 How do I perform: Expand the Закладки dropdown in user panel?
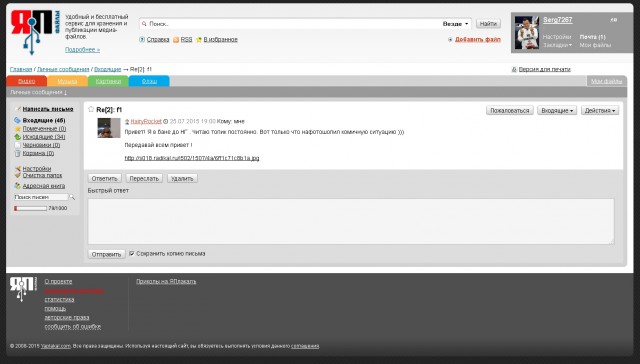point(557,45)
